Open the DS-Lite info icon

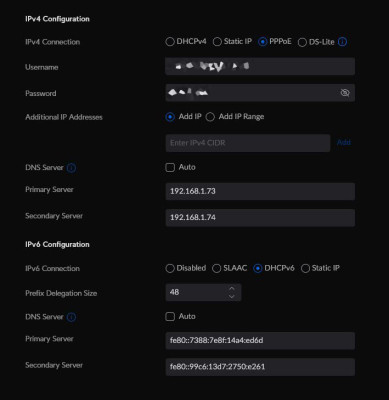[342, 42]
